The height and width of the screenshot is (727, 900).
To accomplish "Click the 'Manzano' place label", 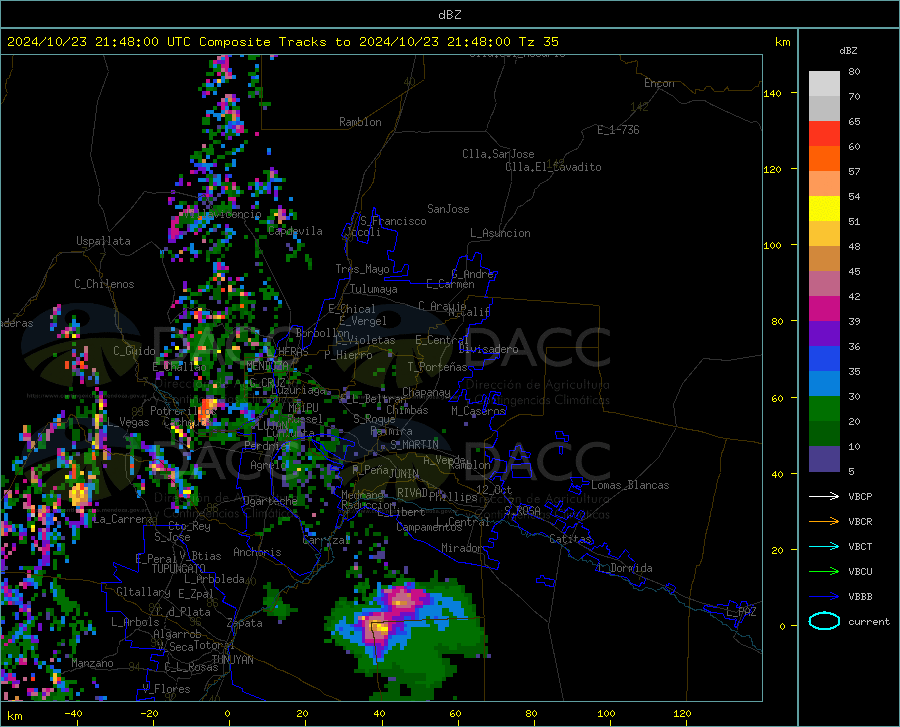I will (92, 663).
